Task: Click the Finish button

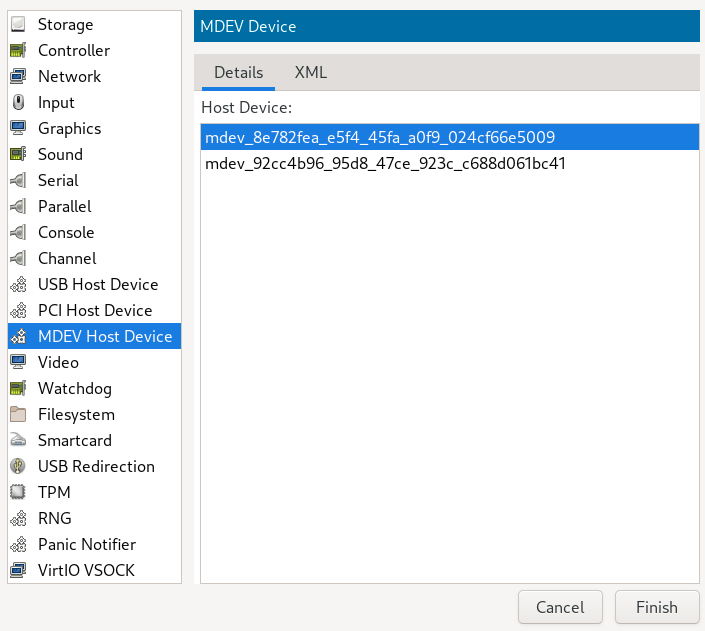Action: [657, 607]
